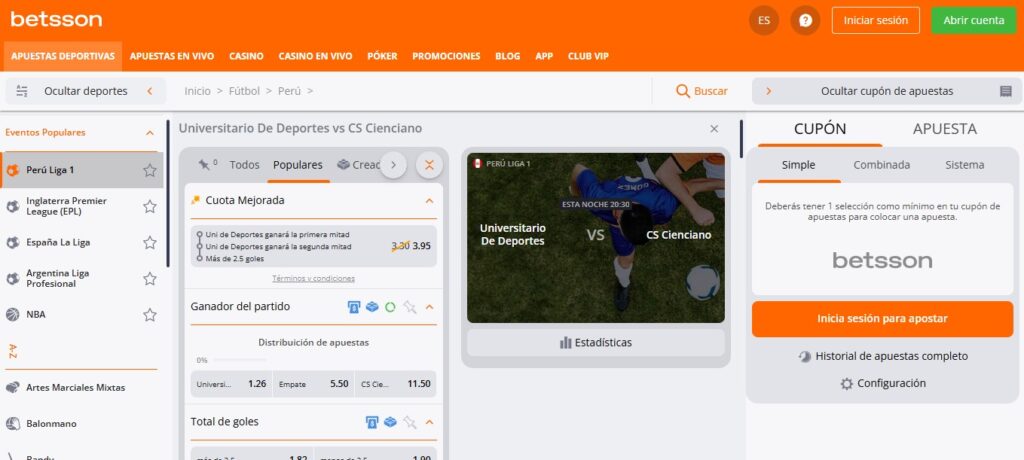The image size is (1024, 460).
Task: Click cash out icon in Total de goles
Action: point(372,422)
